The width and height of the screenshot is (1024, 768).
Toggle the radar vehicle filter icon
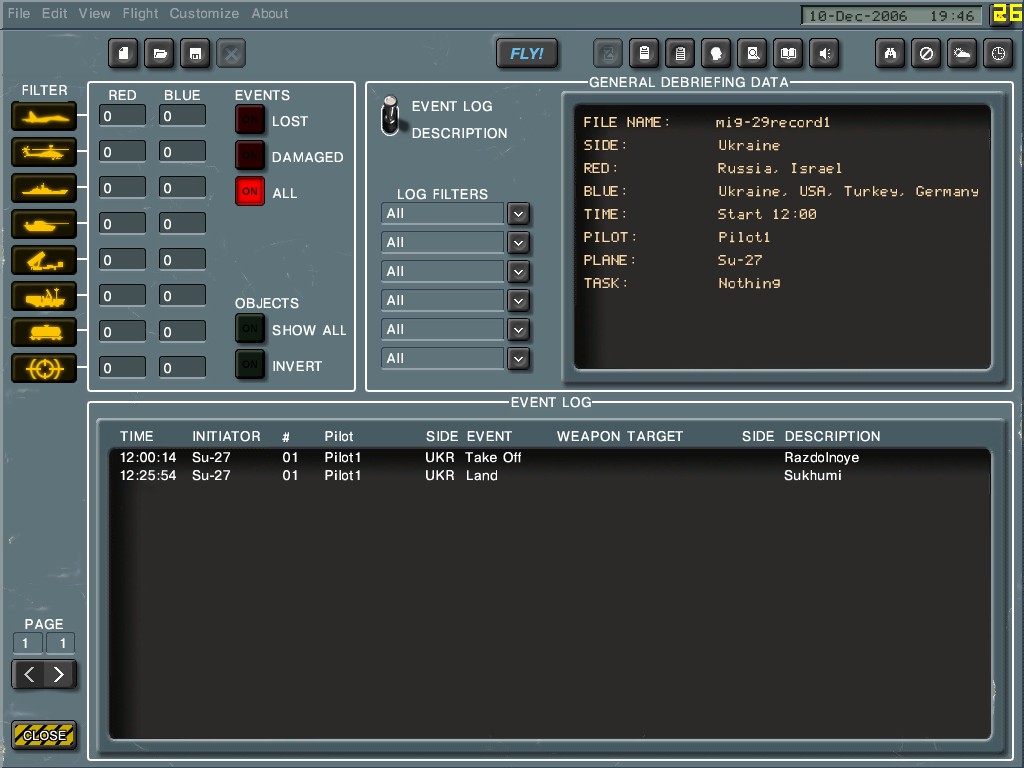(x=44, y=297)
